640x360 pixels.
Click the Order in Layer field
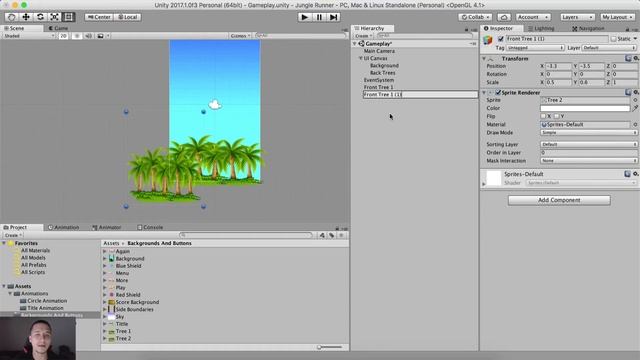coord(589,153)
